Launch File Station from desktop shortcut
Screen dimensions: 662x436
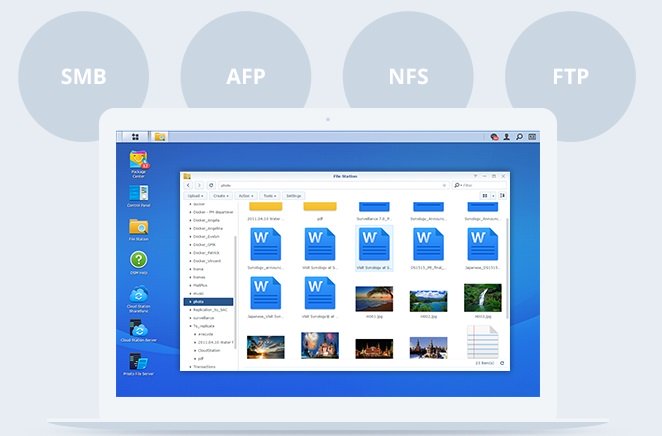[138, 226]
